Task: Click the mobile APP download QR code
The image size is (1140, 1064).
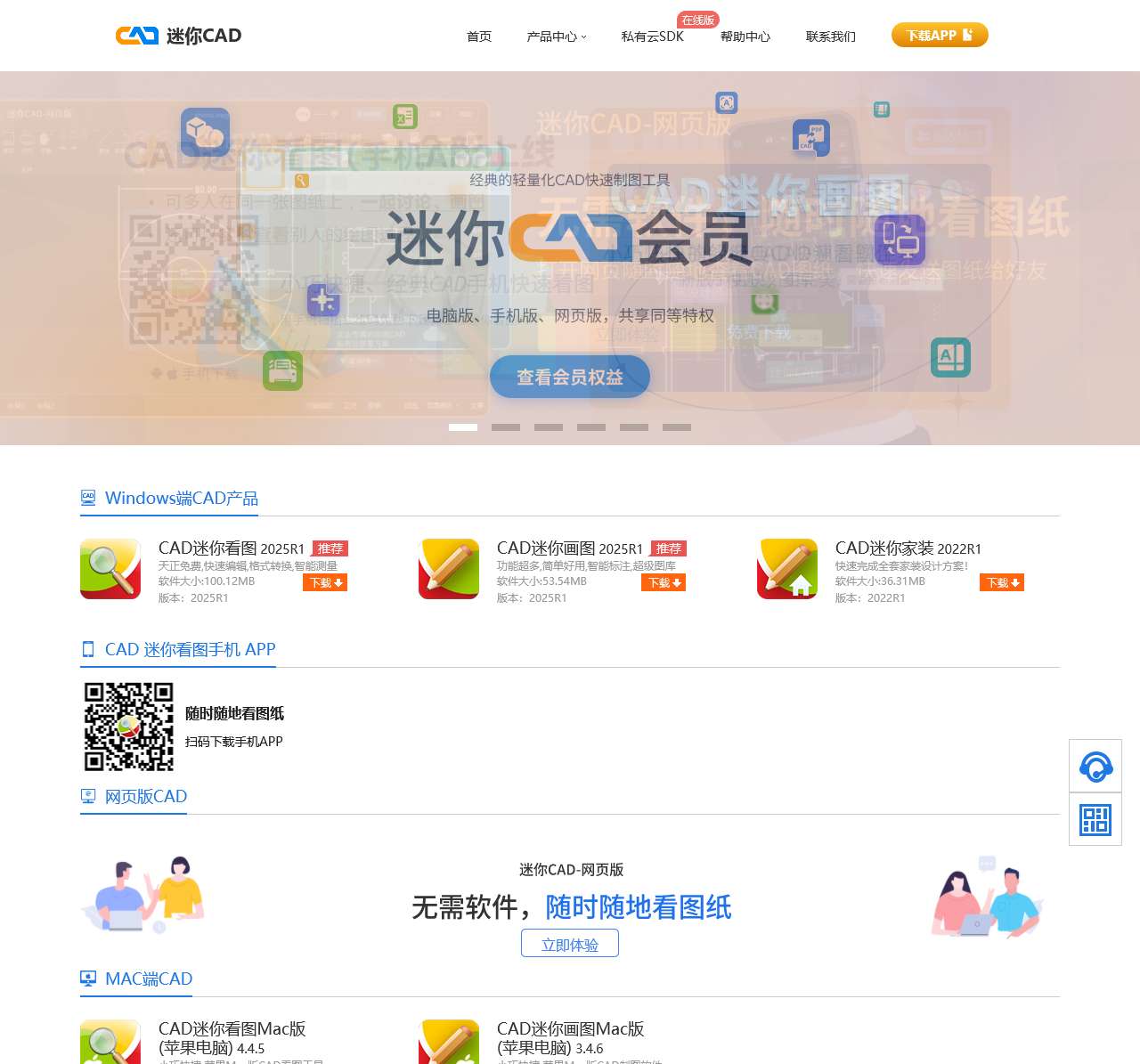Action: coord(129,727)
